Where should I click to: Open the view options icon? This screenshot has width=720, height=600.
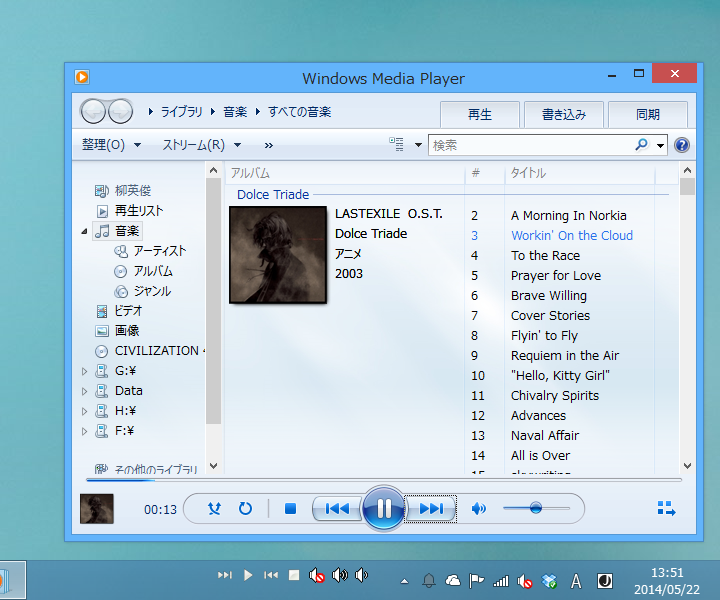[x=396, y=145]
